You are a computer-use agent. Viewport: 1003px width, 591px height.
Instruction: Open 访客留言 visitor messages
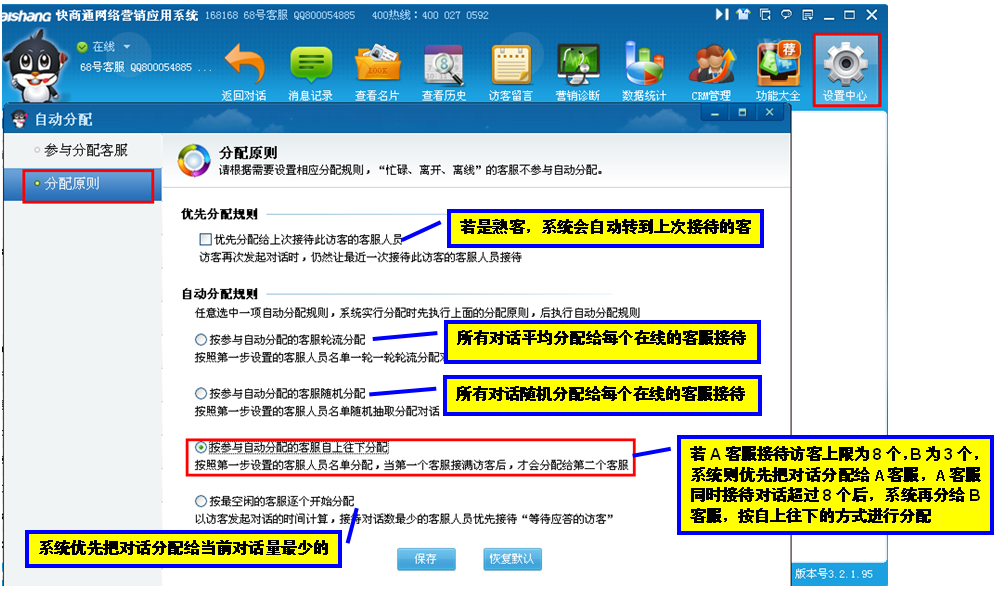(510, 68)
